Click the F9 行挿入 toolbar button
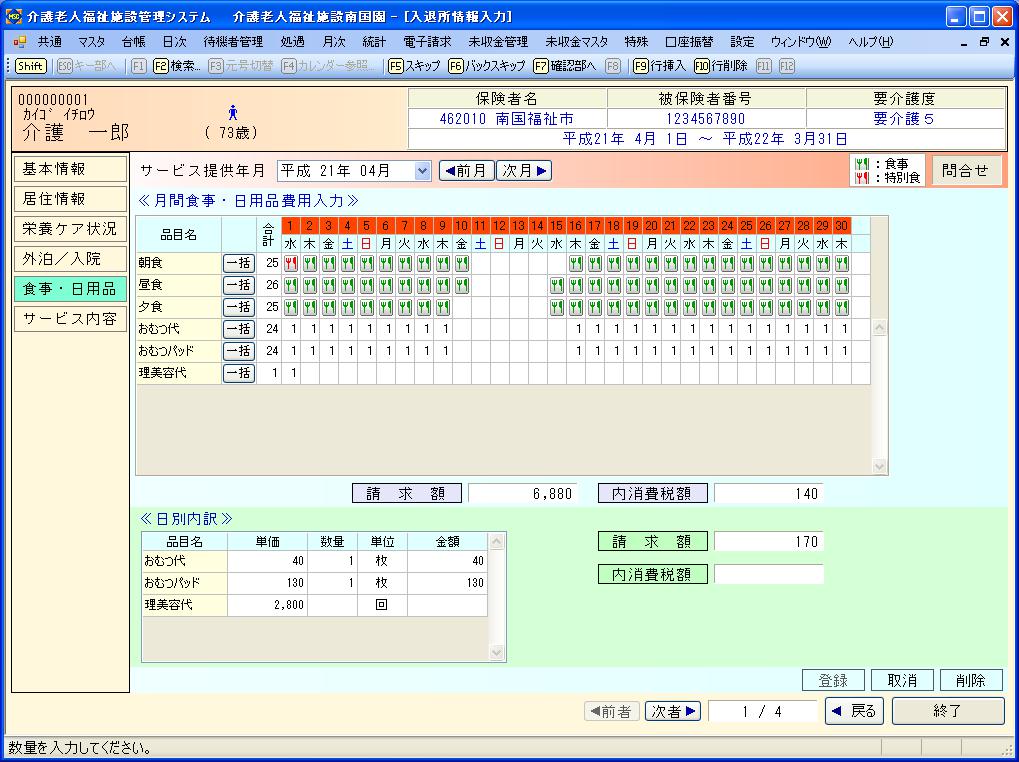1019x762 pixels. [659, 65]
